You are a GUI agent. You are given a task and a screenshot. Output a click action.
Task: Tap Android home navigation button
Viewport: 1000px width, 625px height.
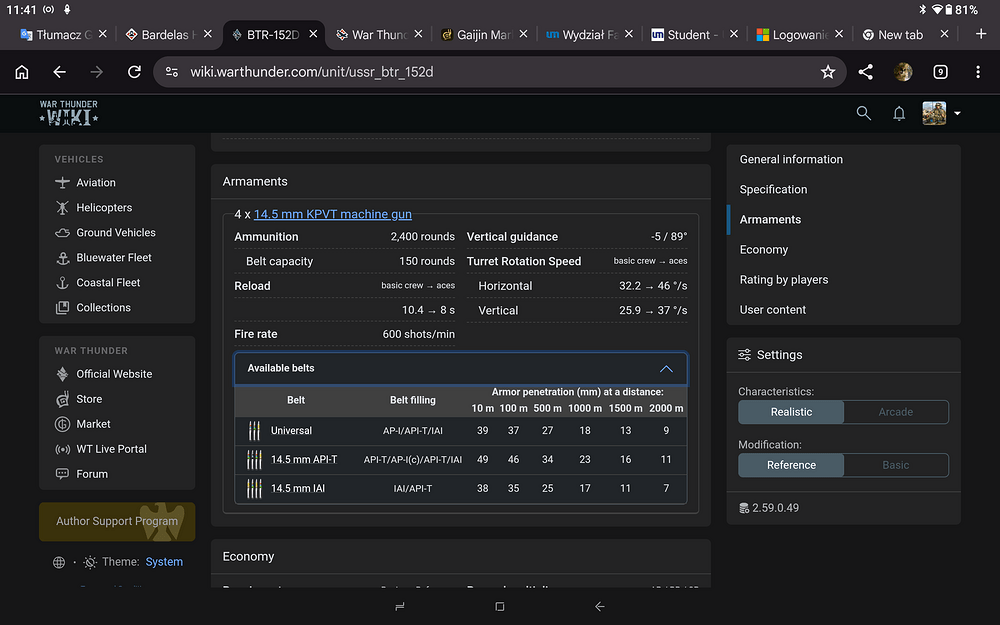click(500, 607)
